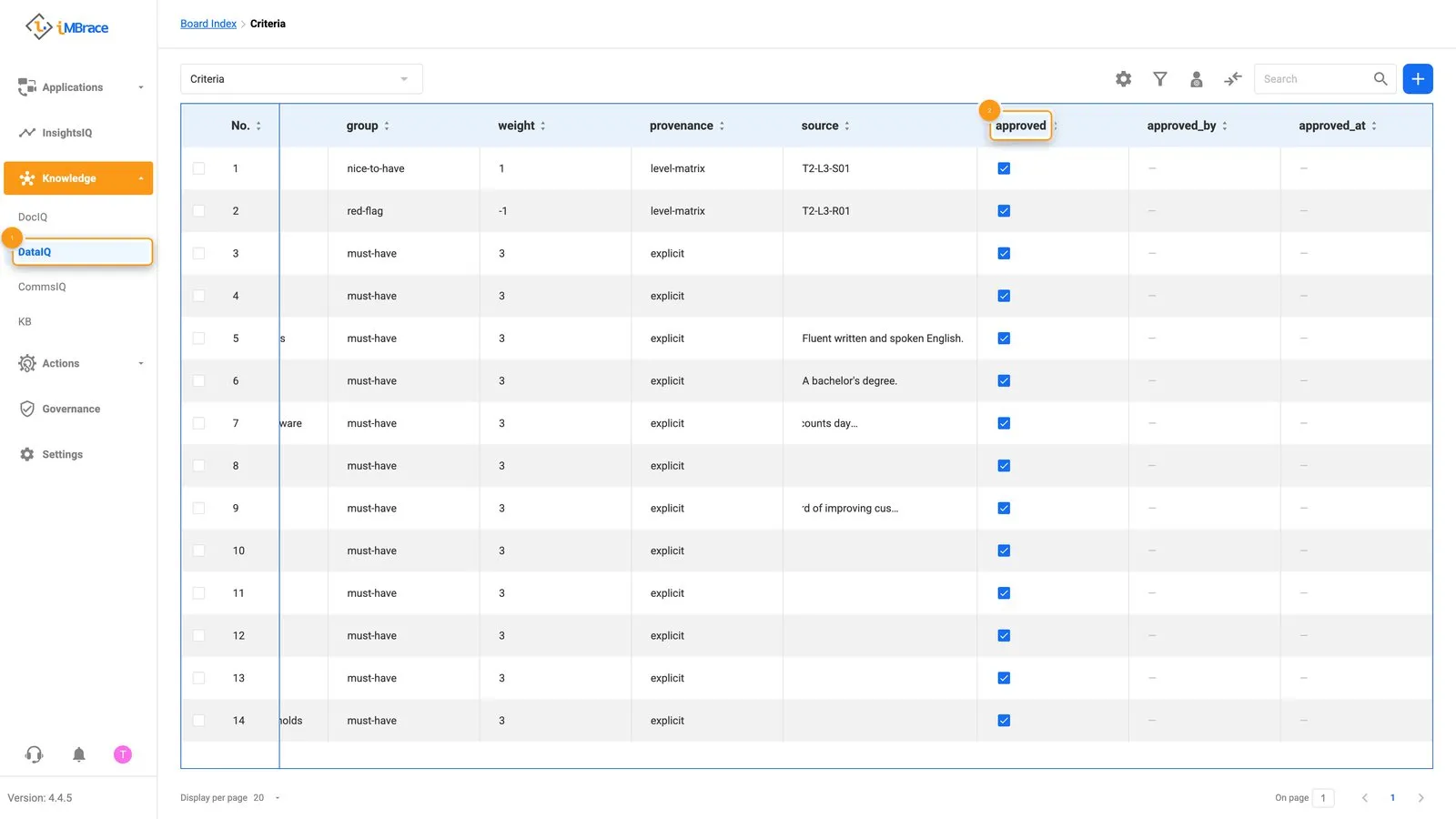Select row 5 checkbox
Viewport: 1456px width, 819px height.
point(199,339)
